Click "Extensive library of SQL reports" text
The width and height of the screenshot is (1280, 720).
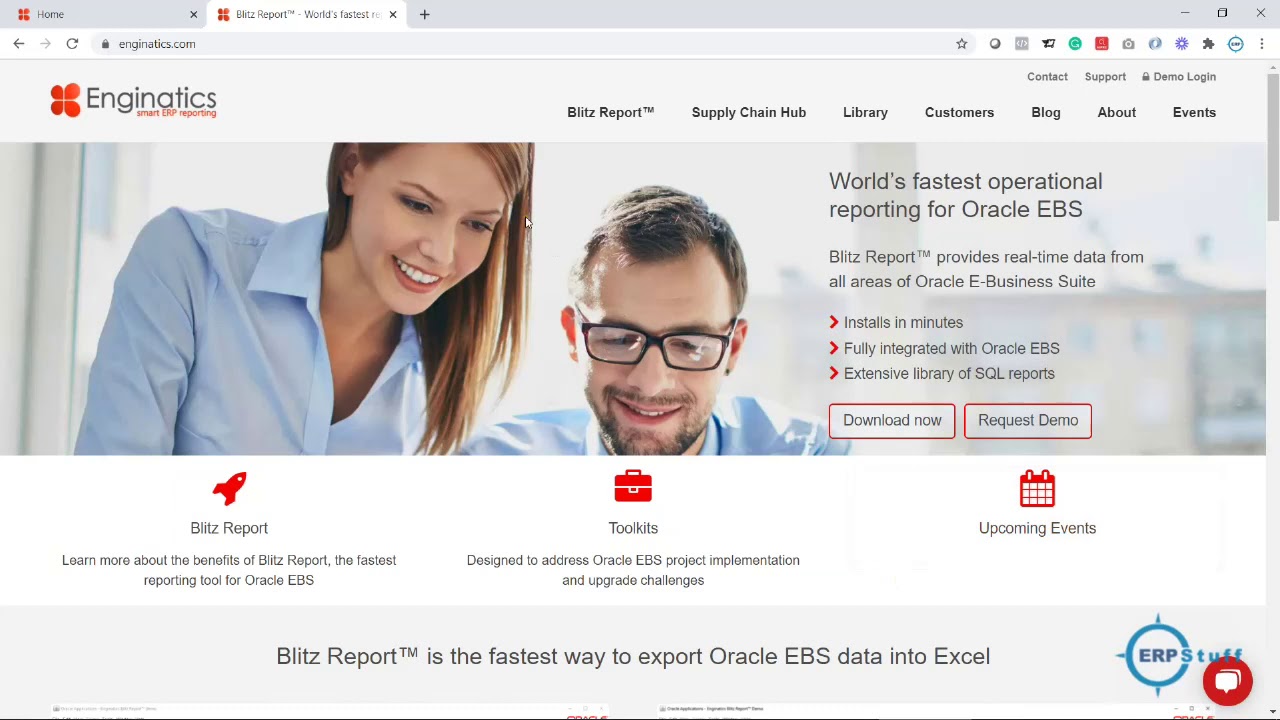click(x=949, y=373)
